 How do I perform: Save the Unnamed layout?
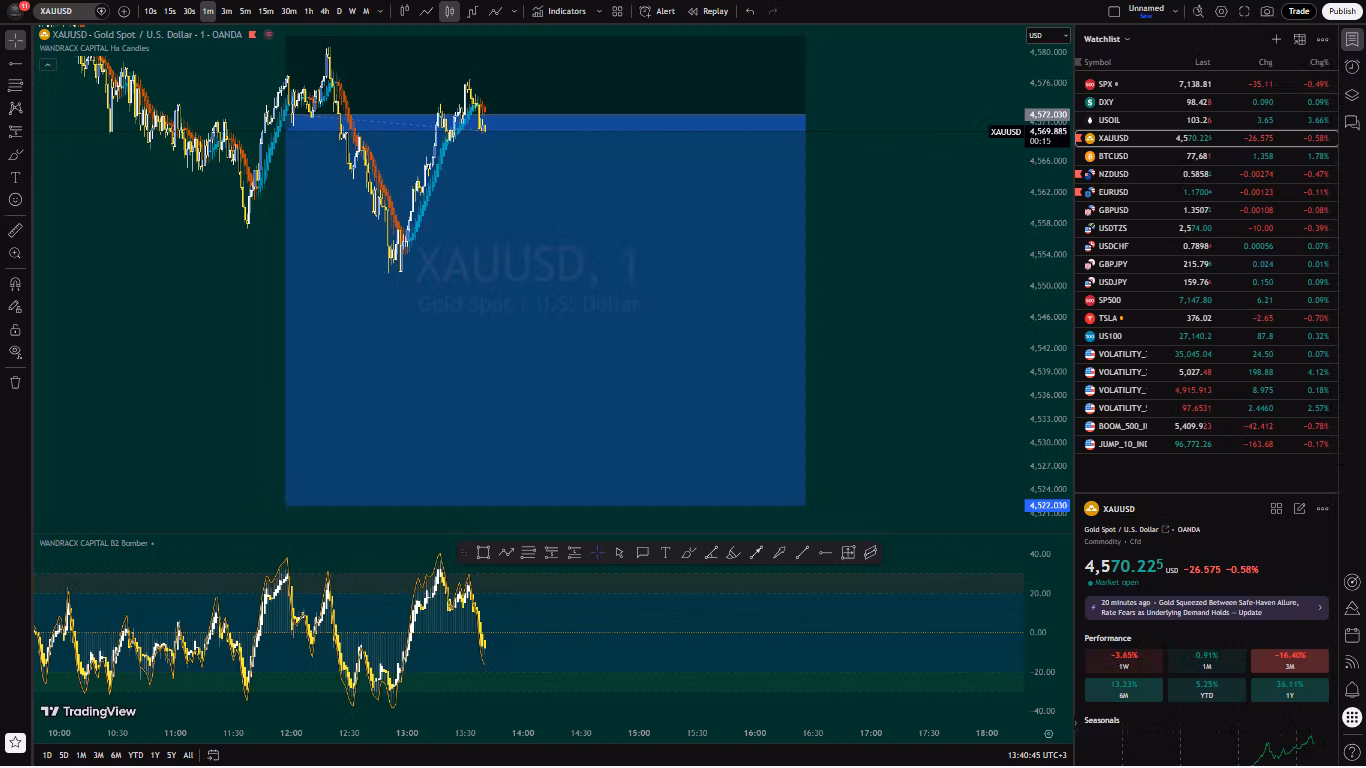[1146, 16]
